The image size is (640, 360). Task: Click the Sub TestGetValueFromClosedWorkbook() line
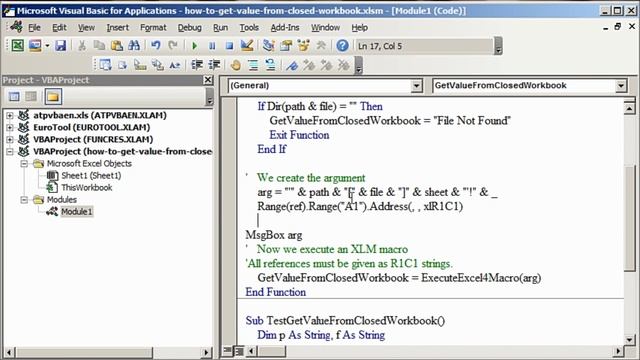coord(345,321)
